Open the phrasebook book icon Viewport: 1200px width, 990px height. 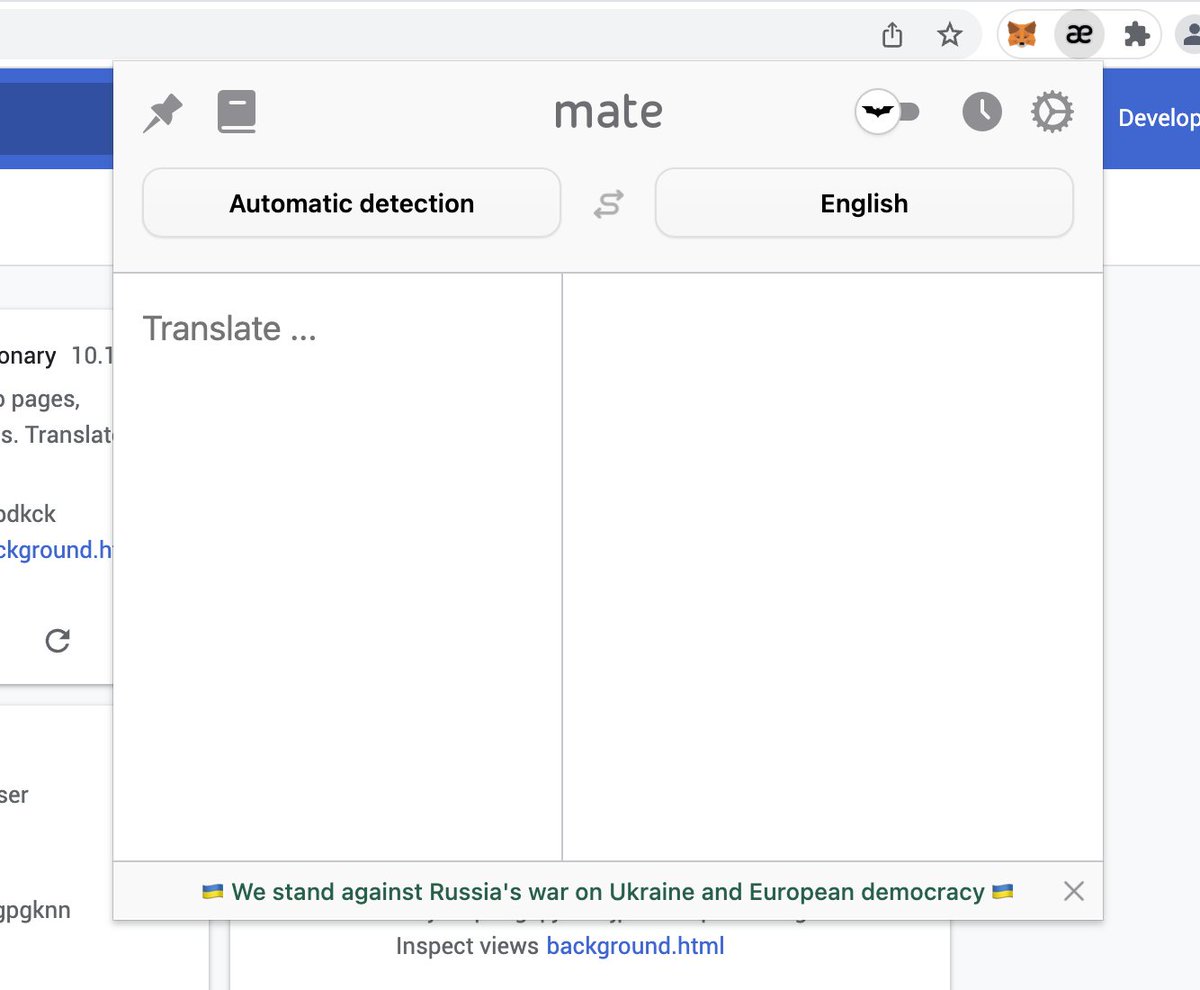[237, 112]
